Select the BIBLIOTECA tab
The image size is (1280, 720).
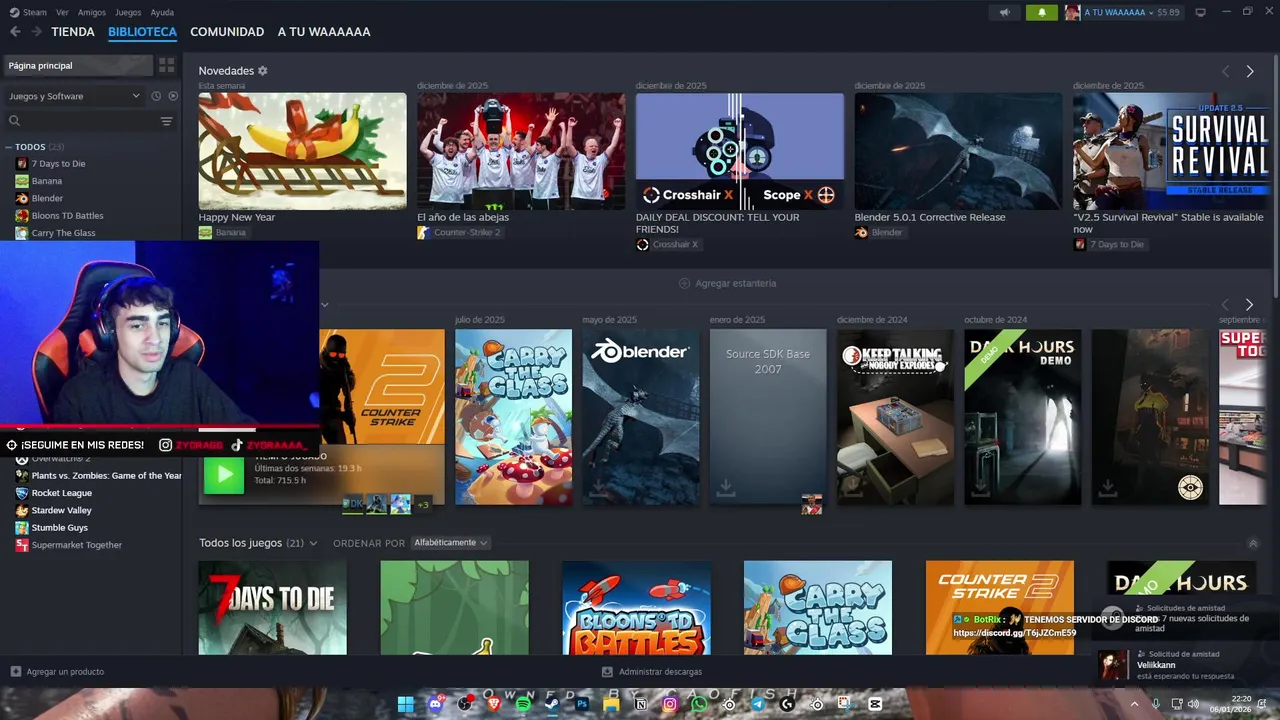142,32
